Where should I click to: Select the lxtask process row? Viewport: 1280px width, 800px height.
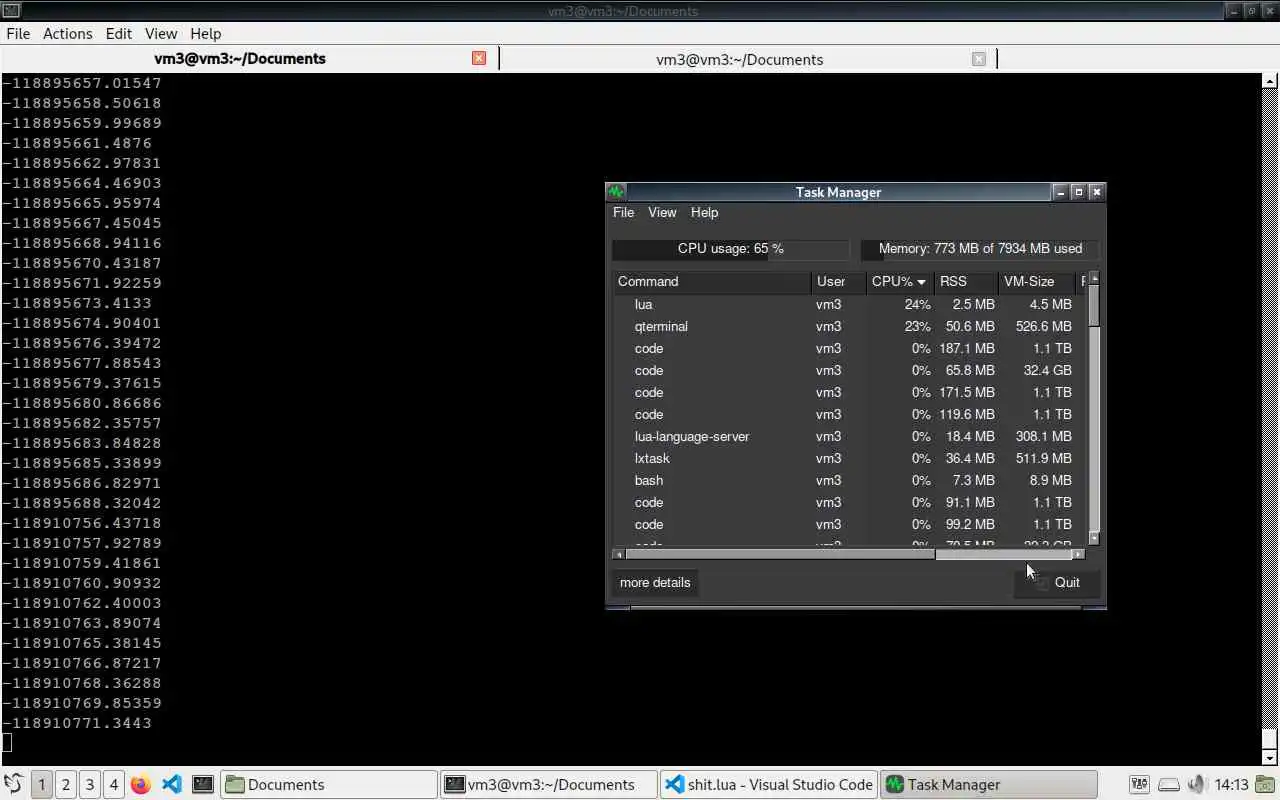849,458
